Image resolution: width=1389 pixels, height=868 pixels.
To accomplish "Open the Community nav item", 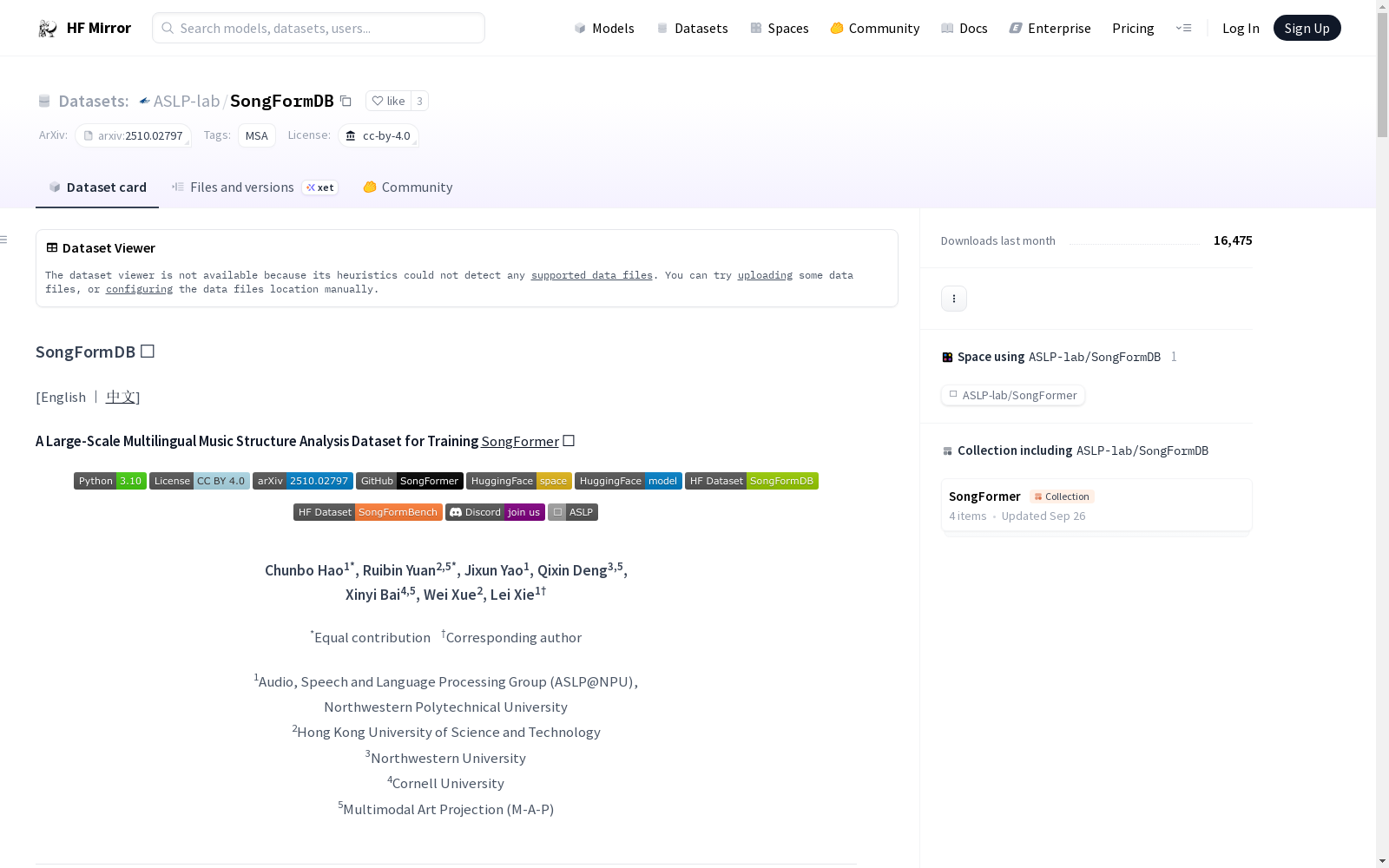I will (875, 28).
